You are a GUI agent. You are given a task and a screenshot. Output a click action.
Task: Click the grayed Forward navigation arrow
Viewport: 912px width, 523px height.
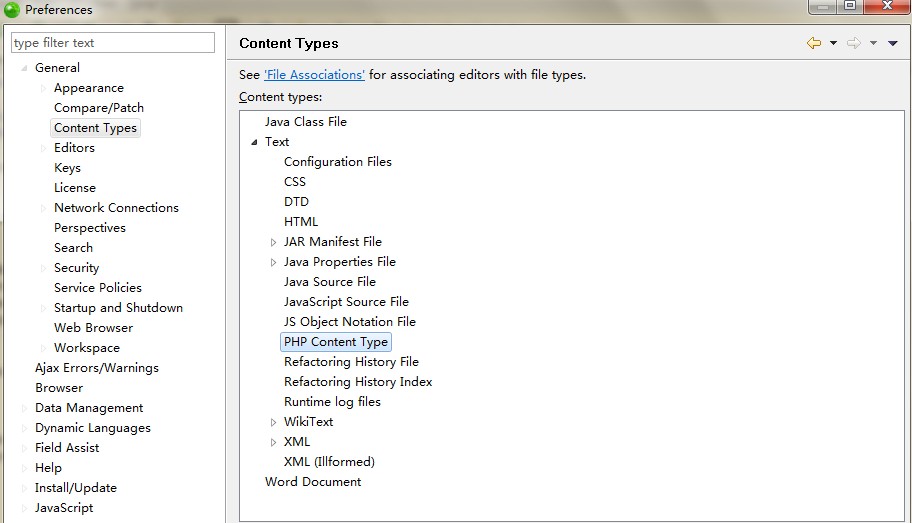tap(854, 43)
